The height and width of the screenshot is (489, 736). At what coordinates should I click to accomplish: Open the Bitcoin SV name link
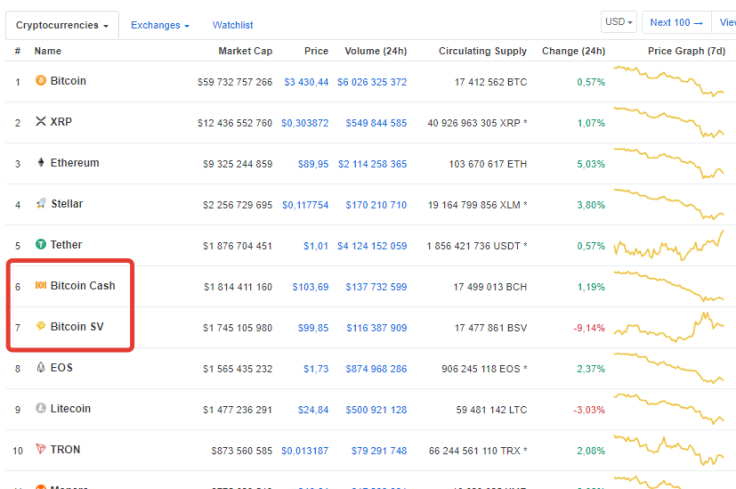tap(77, 326)
